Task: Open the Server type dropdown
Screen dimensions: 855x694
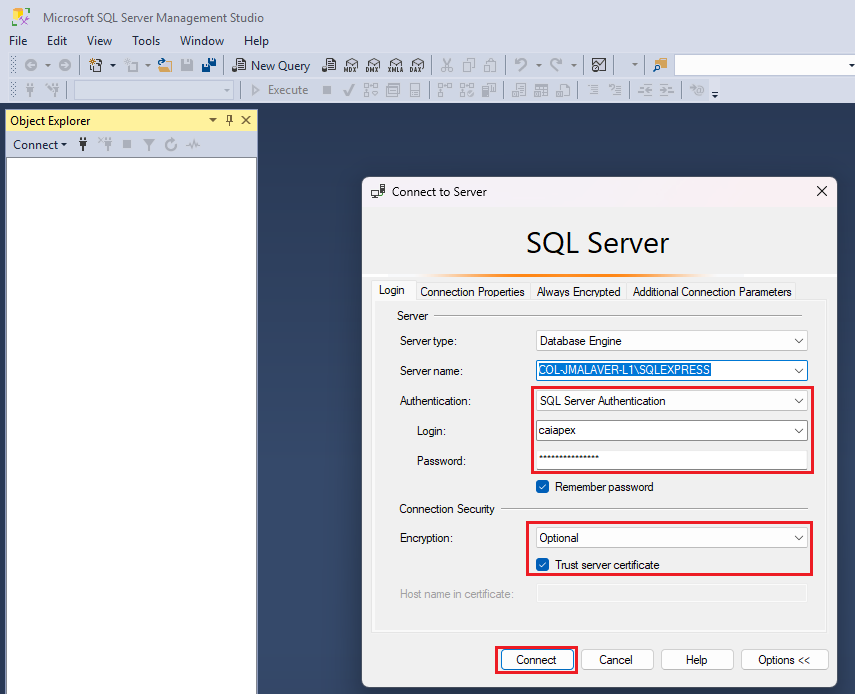Action: tap(799, 341)
